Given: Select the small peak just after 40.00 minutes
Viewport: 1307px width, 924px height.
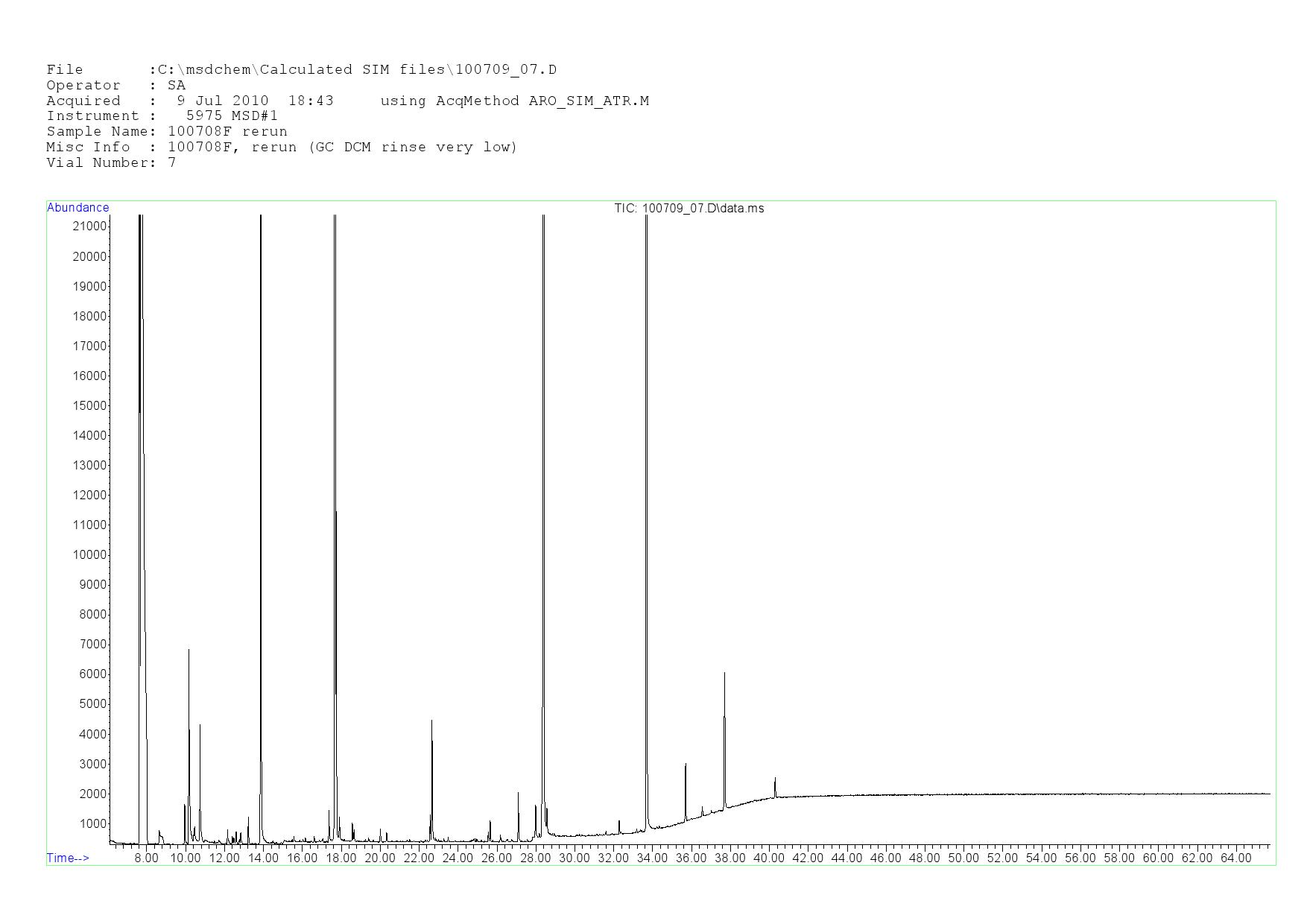Looking at the screenshot, I should 775,779.
